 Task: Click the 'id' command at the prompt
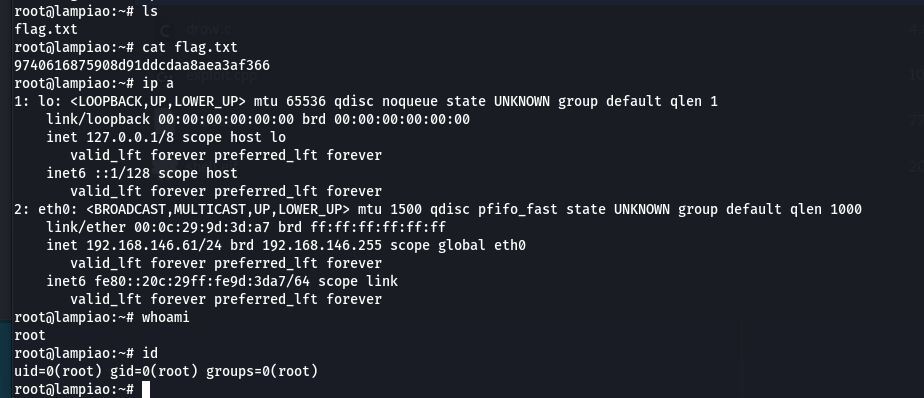coord(150,353)
